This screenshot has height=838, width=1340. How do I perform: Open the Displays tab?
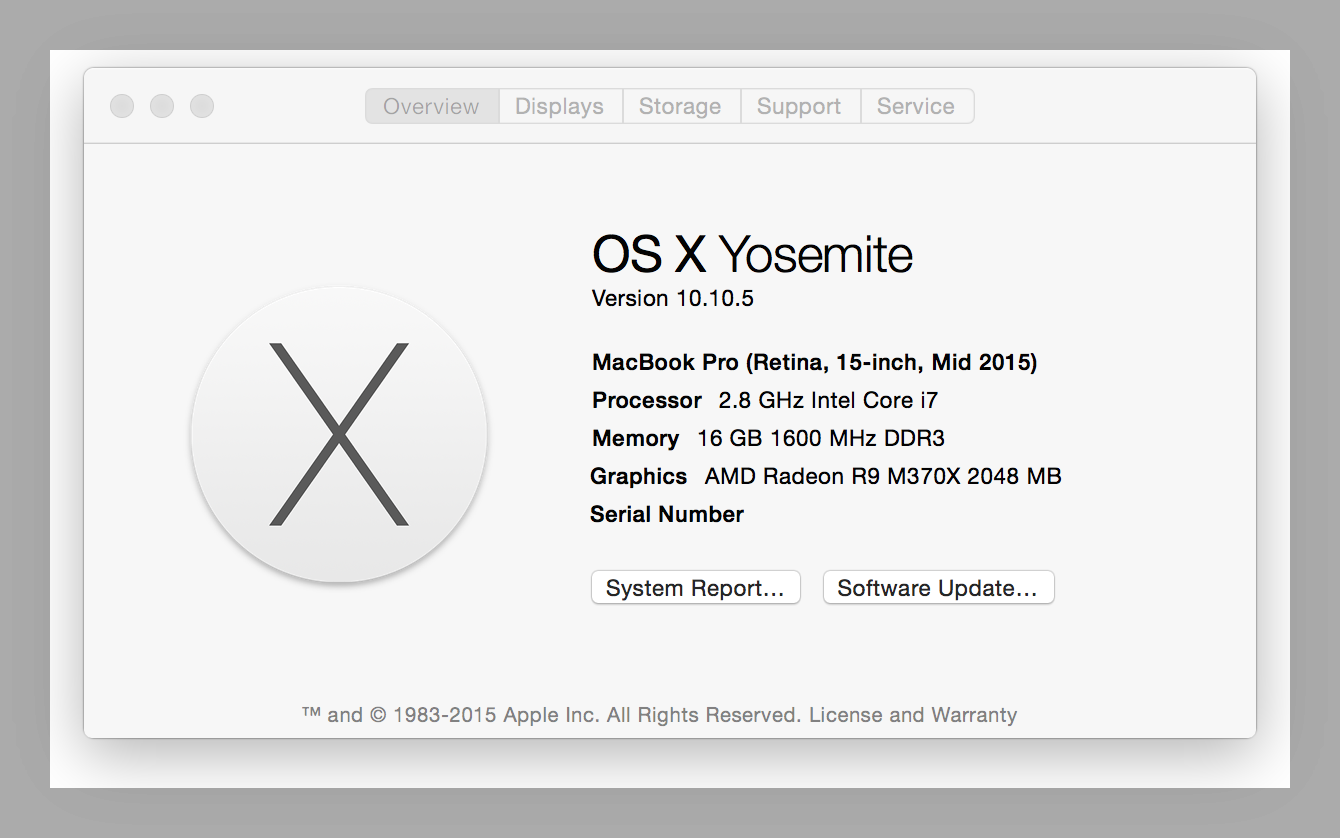(x=560, y=106)
